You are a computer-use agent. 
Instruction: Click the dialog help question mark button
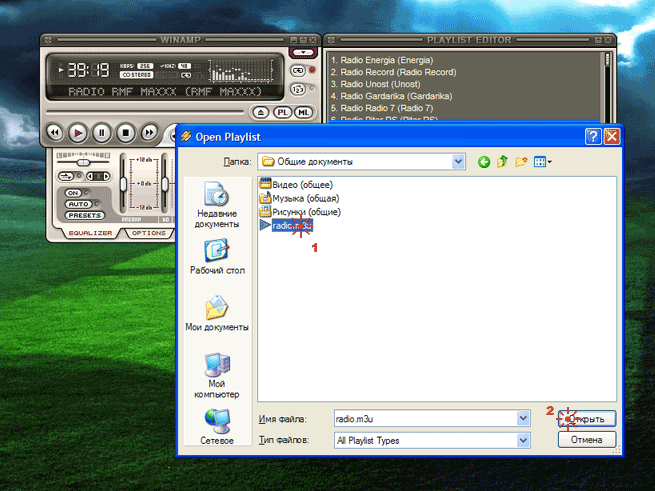pyautogui.click(x=593, y=137)
